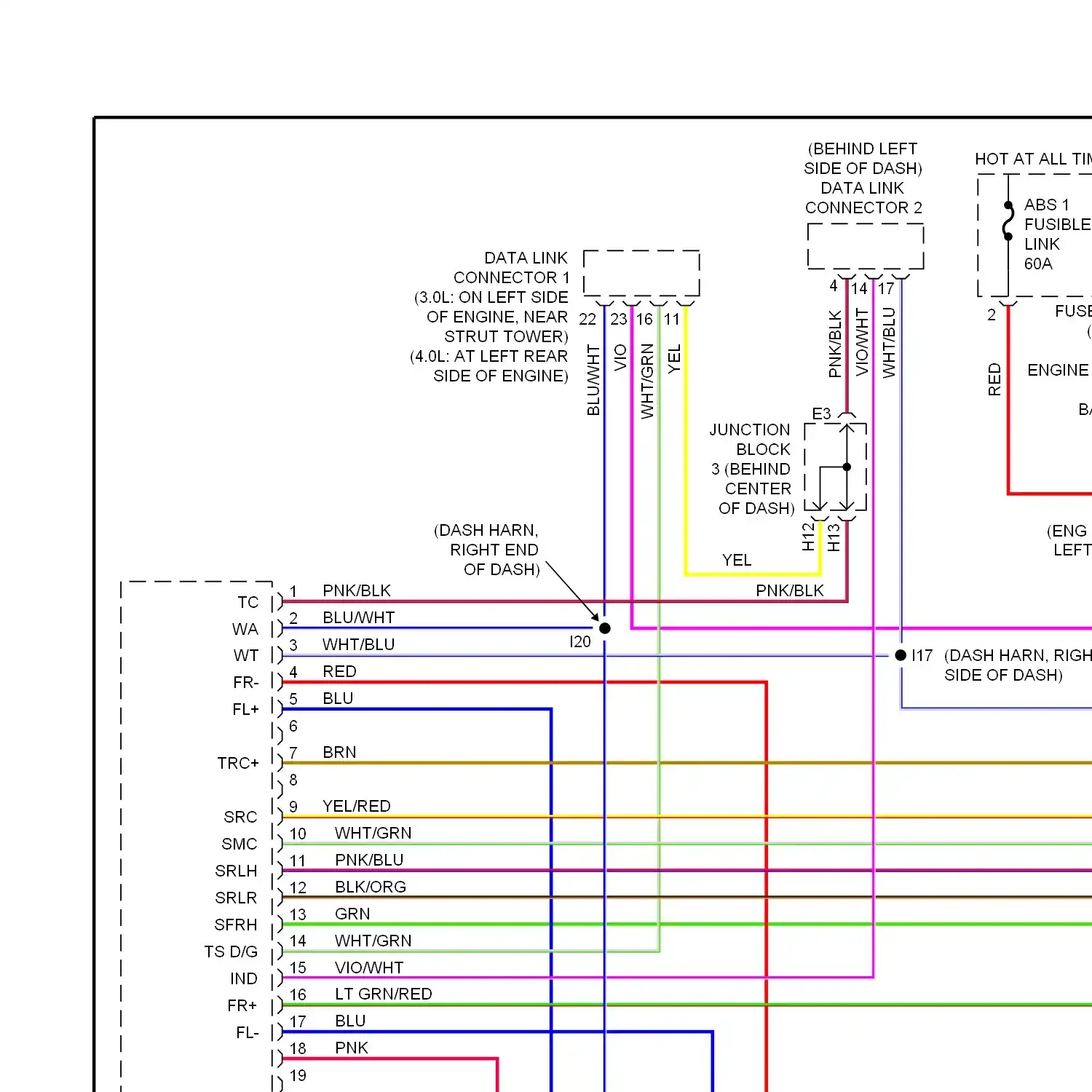Click the I17 splice dot
The image size is (1092, 1092).
coord(901,655)
